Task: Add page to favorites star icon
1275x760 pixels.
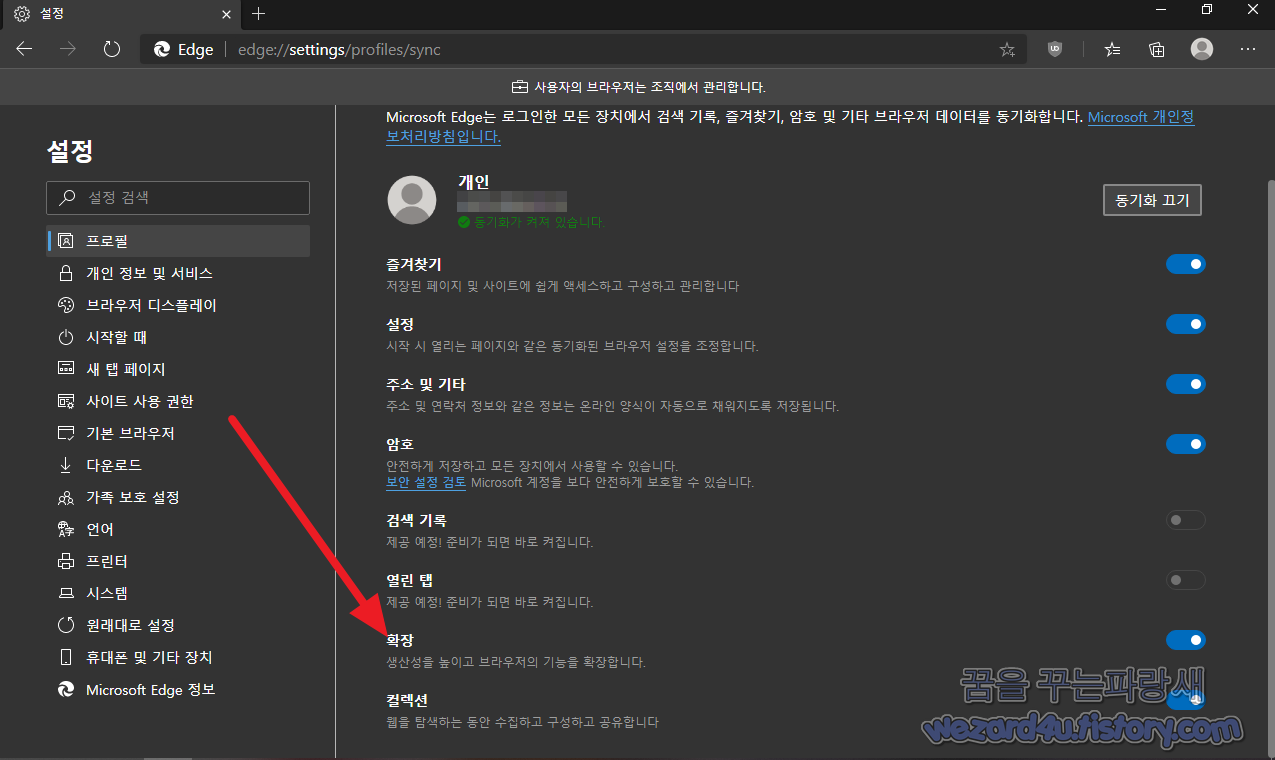Action: tap(1007, 49)
